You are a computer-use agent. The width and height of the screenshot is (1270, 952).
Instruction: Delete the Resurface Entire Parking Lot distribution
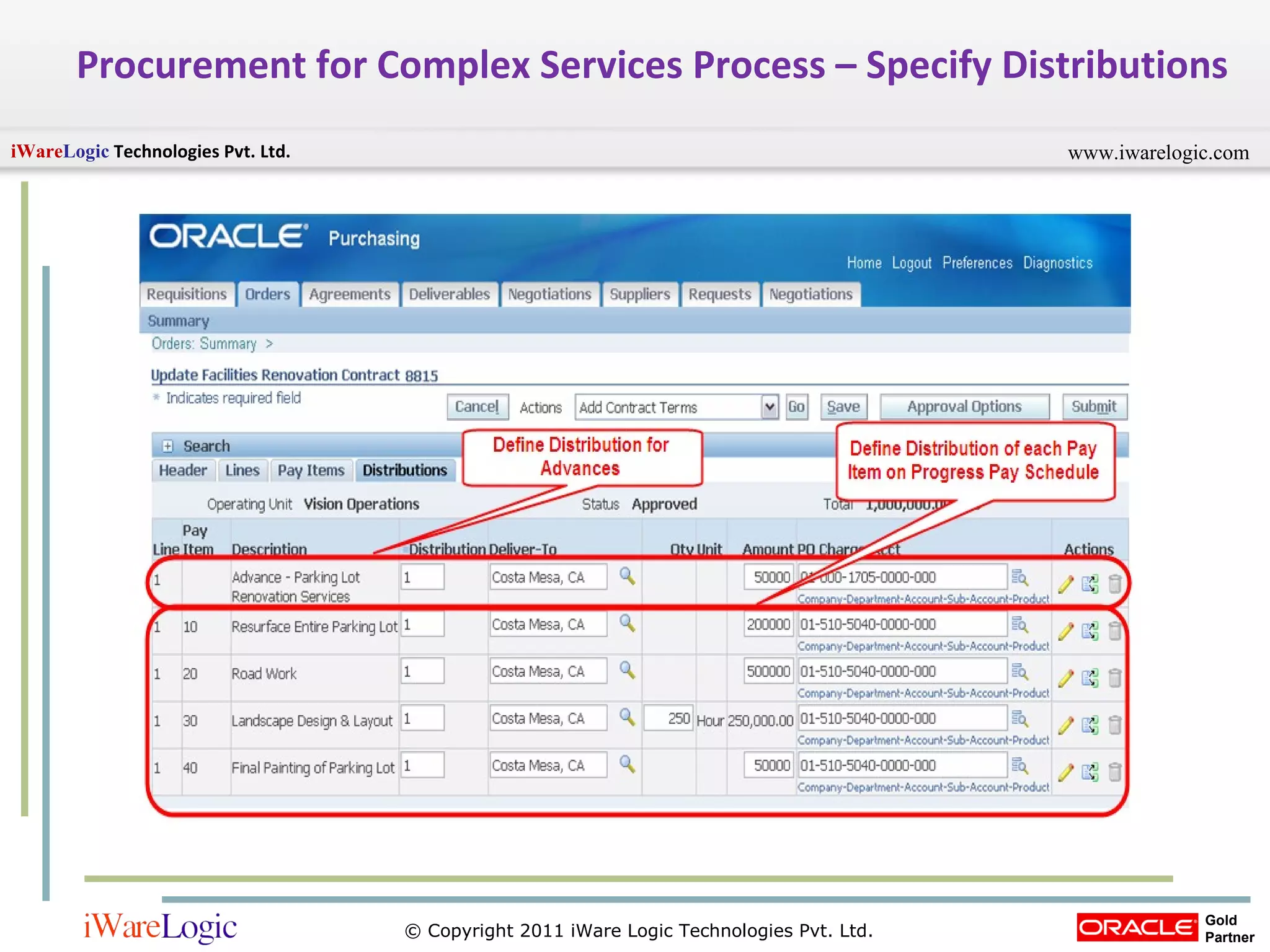pos(1115,631)
